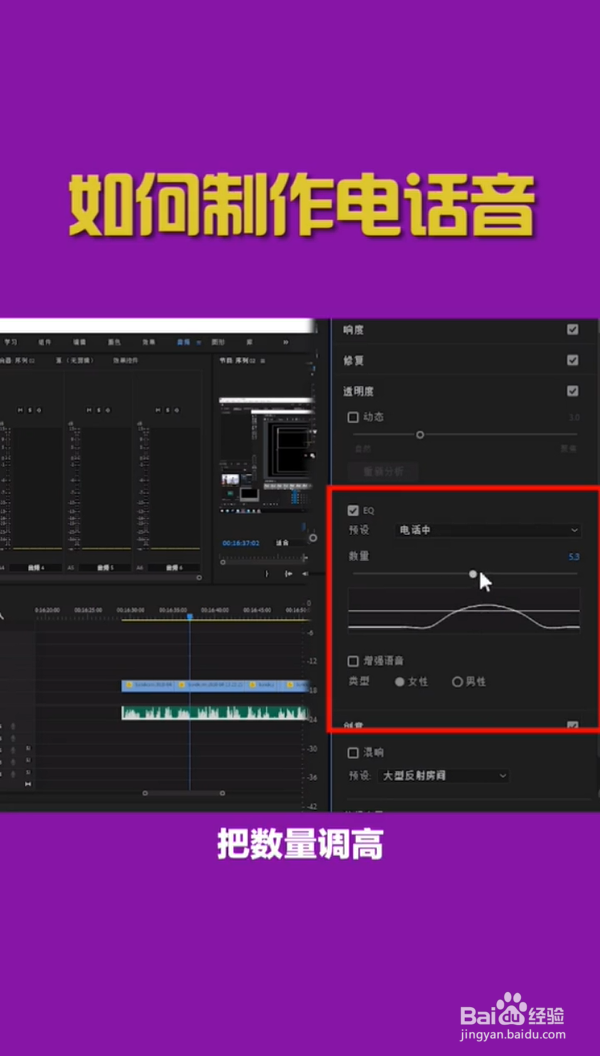Click ruler timecode 00:16:40:00

pyautogui.click(x=215, y=609)
